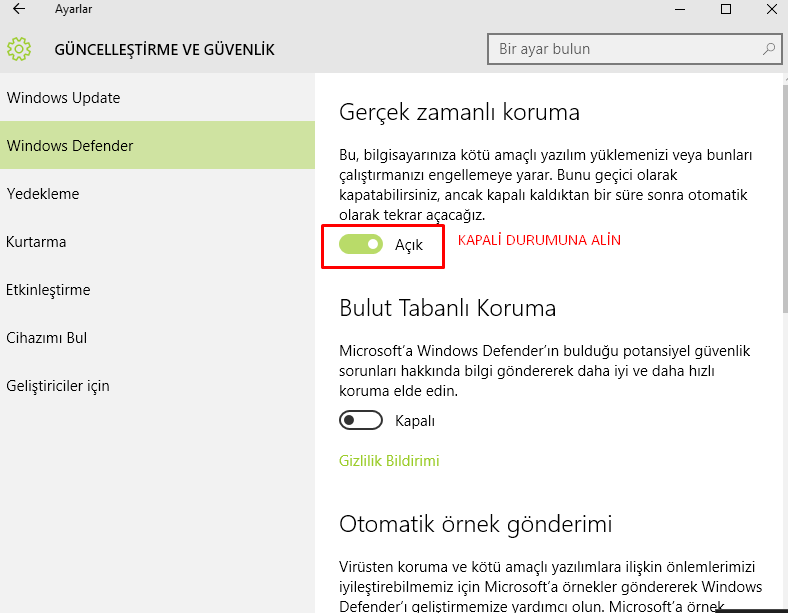
Task: Maximize the Ayarlar window
Action: click(725, 10)
